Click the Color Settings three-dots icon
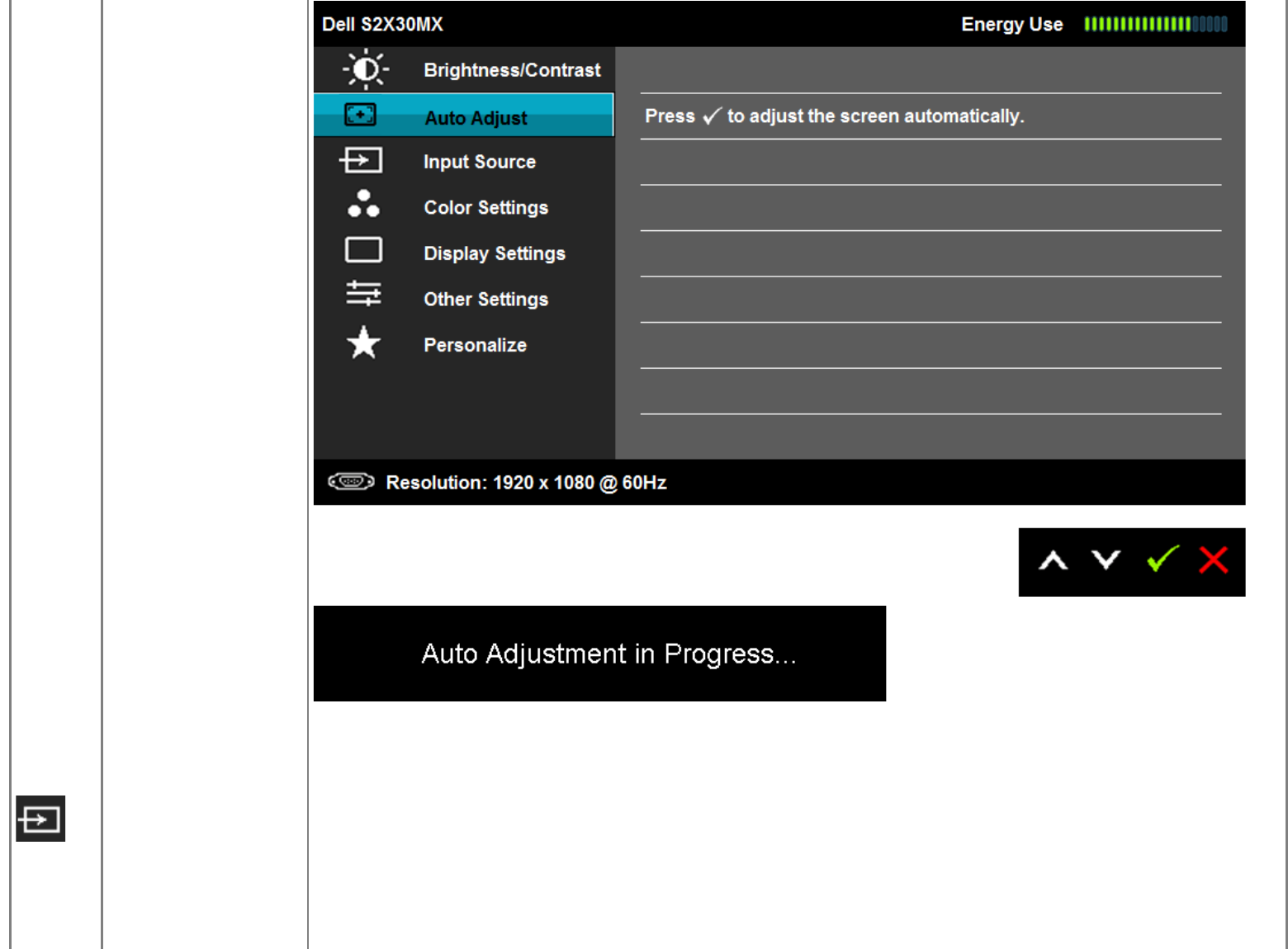The width and height of the screenshot is (1288, 949). click(x=363, y=204)
